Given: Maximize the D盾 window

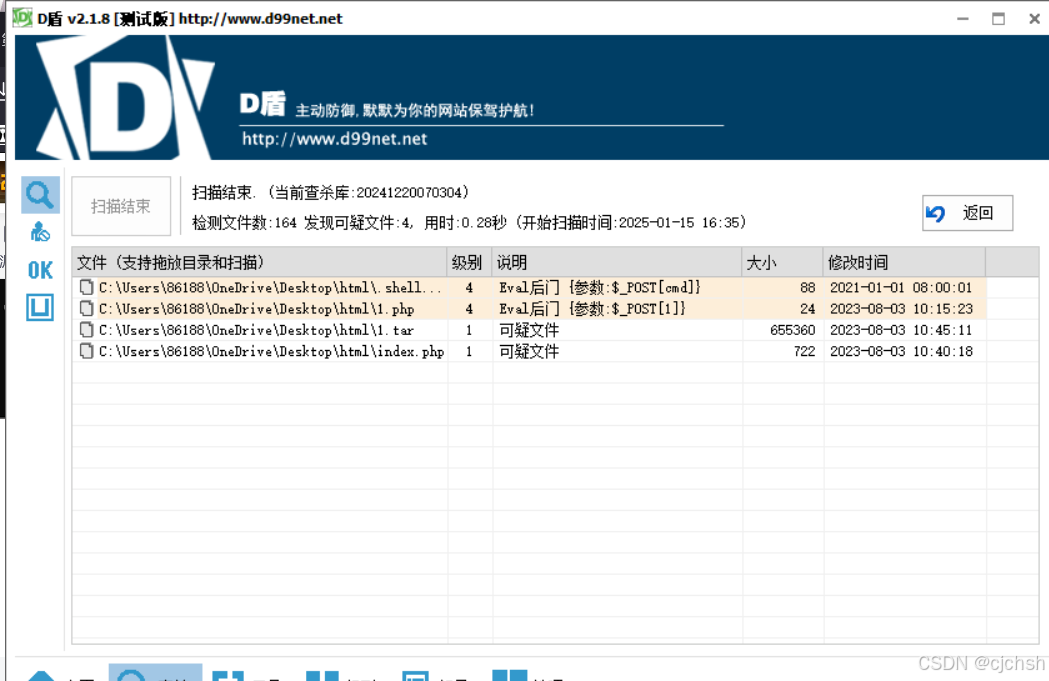Looking at the screenshot, I should click(998, 19).
